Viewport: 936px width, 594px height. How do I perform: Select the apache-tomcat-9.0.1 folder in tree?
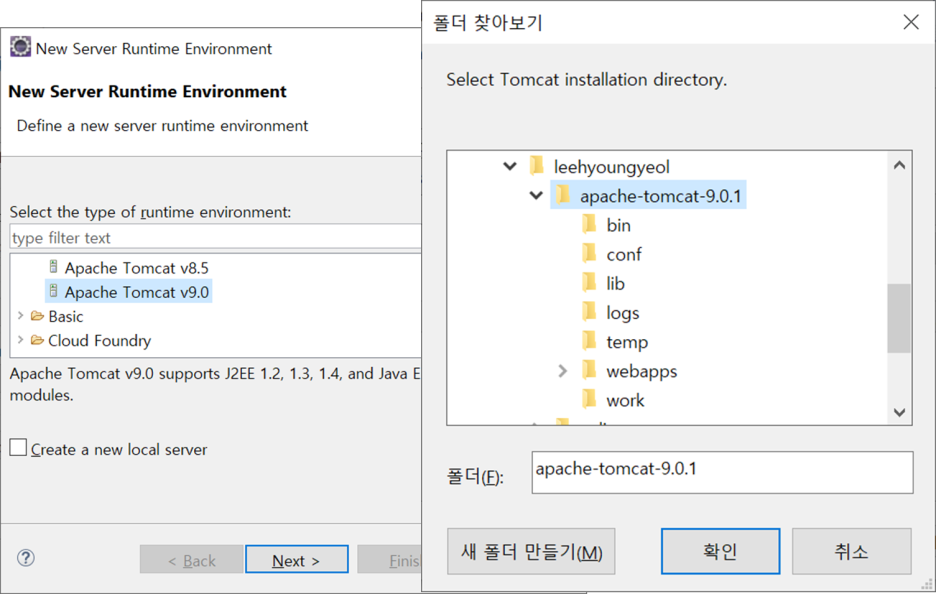(x=661, y=196)
